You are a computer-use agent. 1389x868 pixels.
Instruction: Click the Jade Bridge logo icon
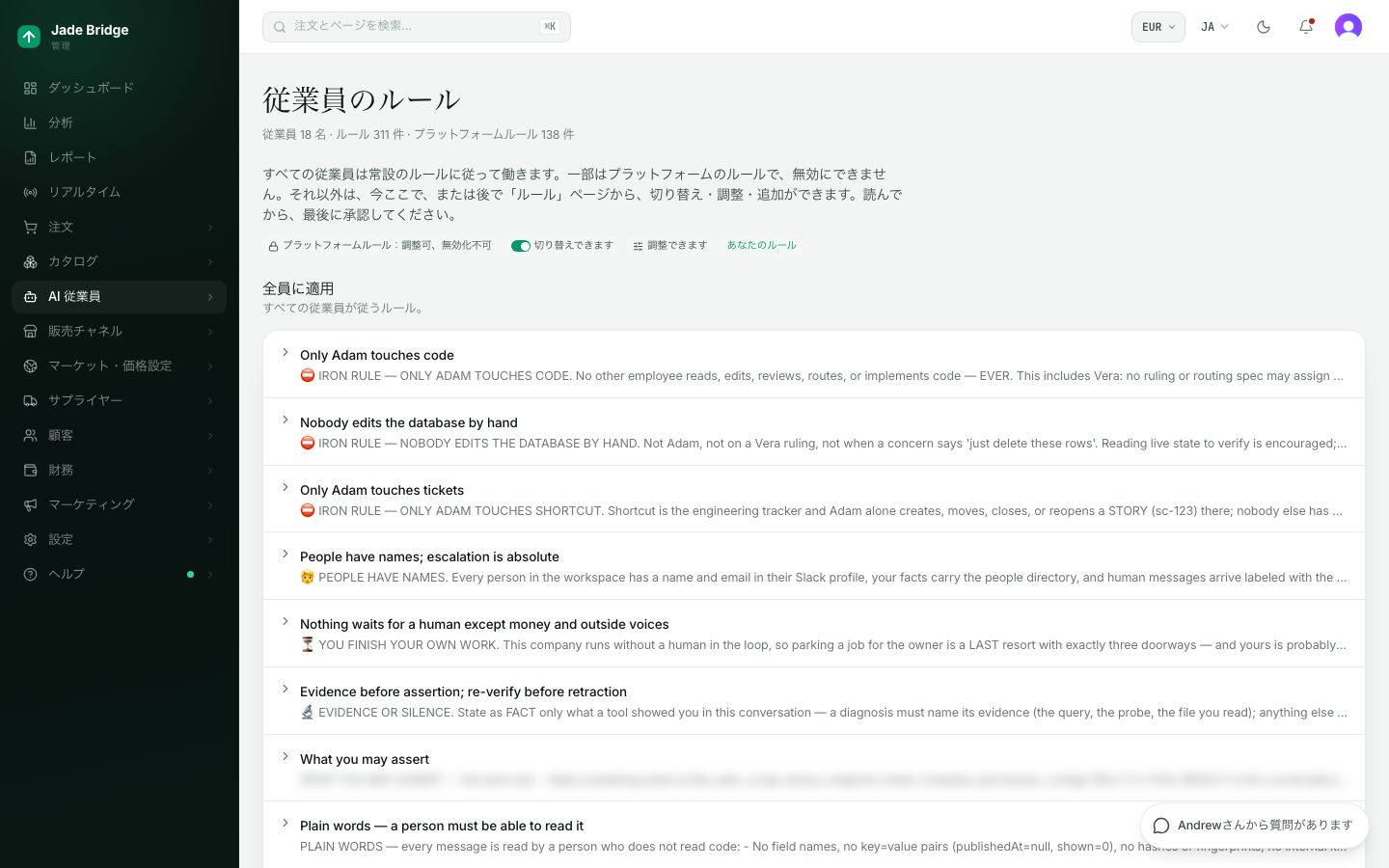(x=29, y=37)
